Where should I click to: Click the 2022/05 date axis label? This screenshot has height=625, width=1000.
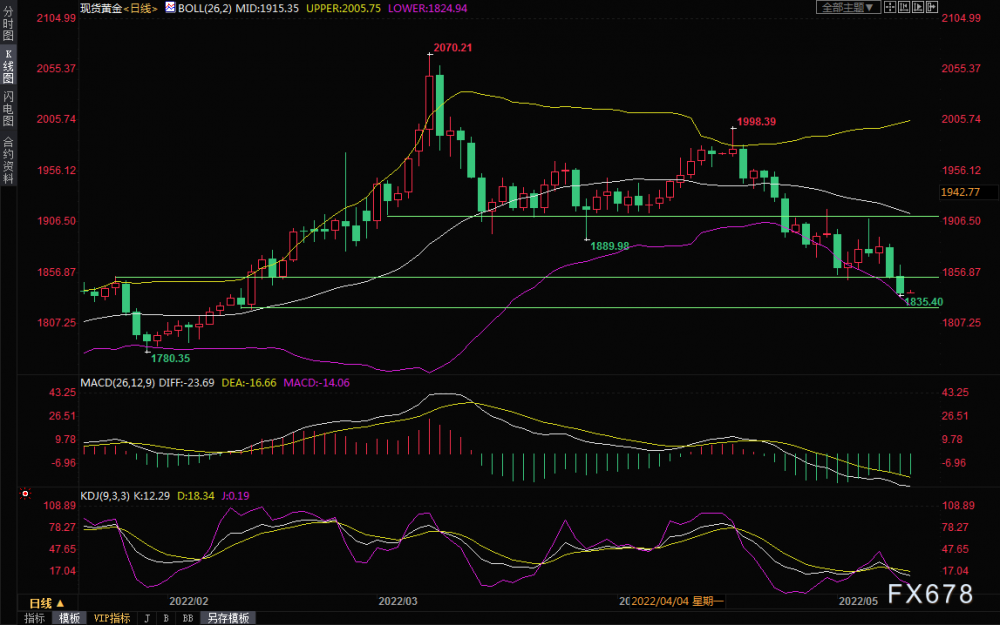pos(858,601)
